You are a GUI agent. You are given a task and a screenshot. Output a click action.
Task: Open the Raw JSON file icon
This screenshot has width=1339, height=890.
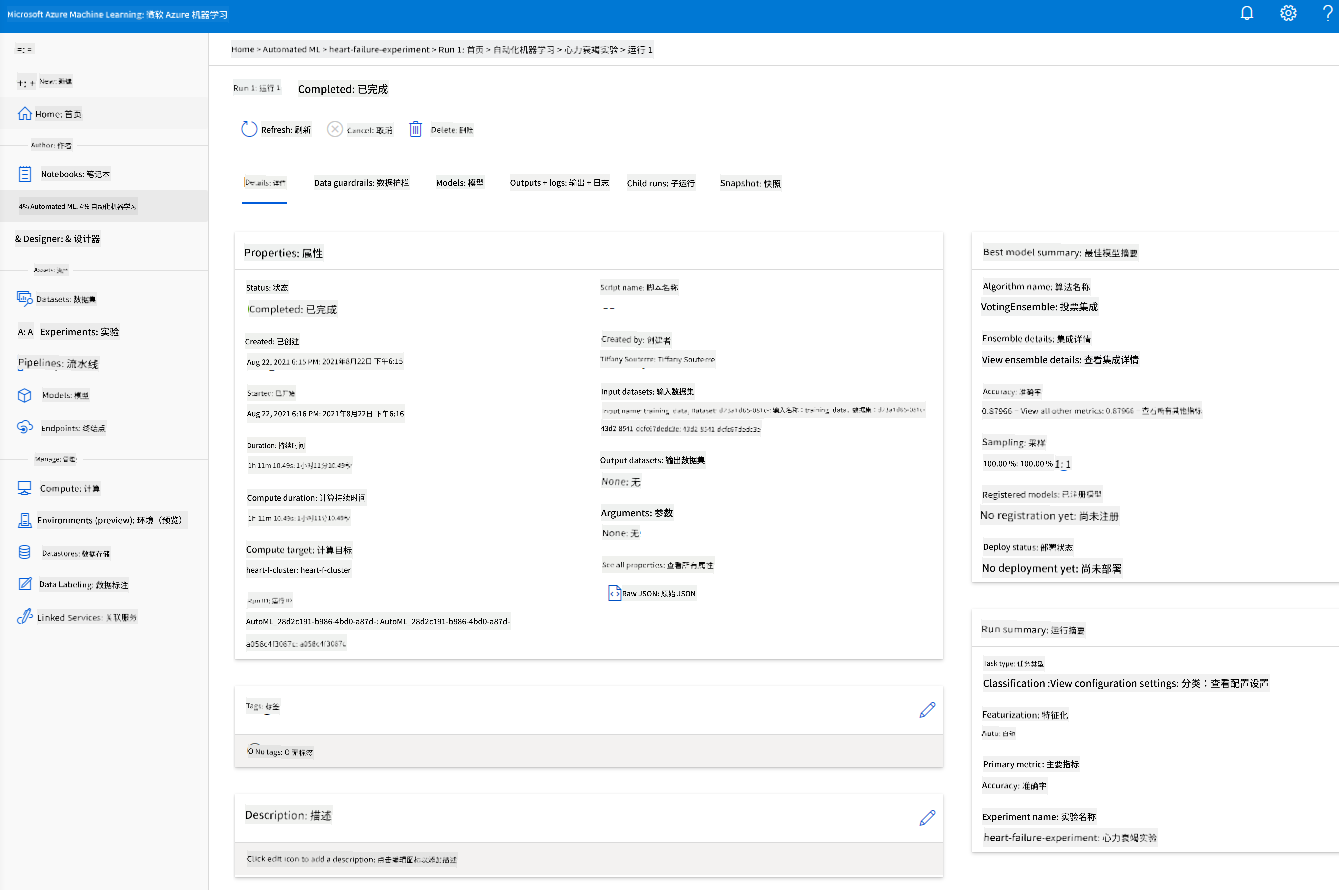click(x=614, y=592)
